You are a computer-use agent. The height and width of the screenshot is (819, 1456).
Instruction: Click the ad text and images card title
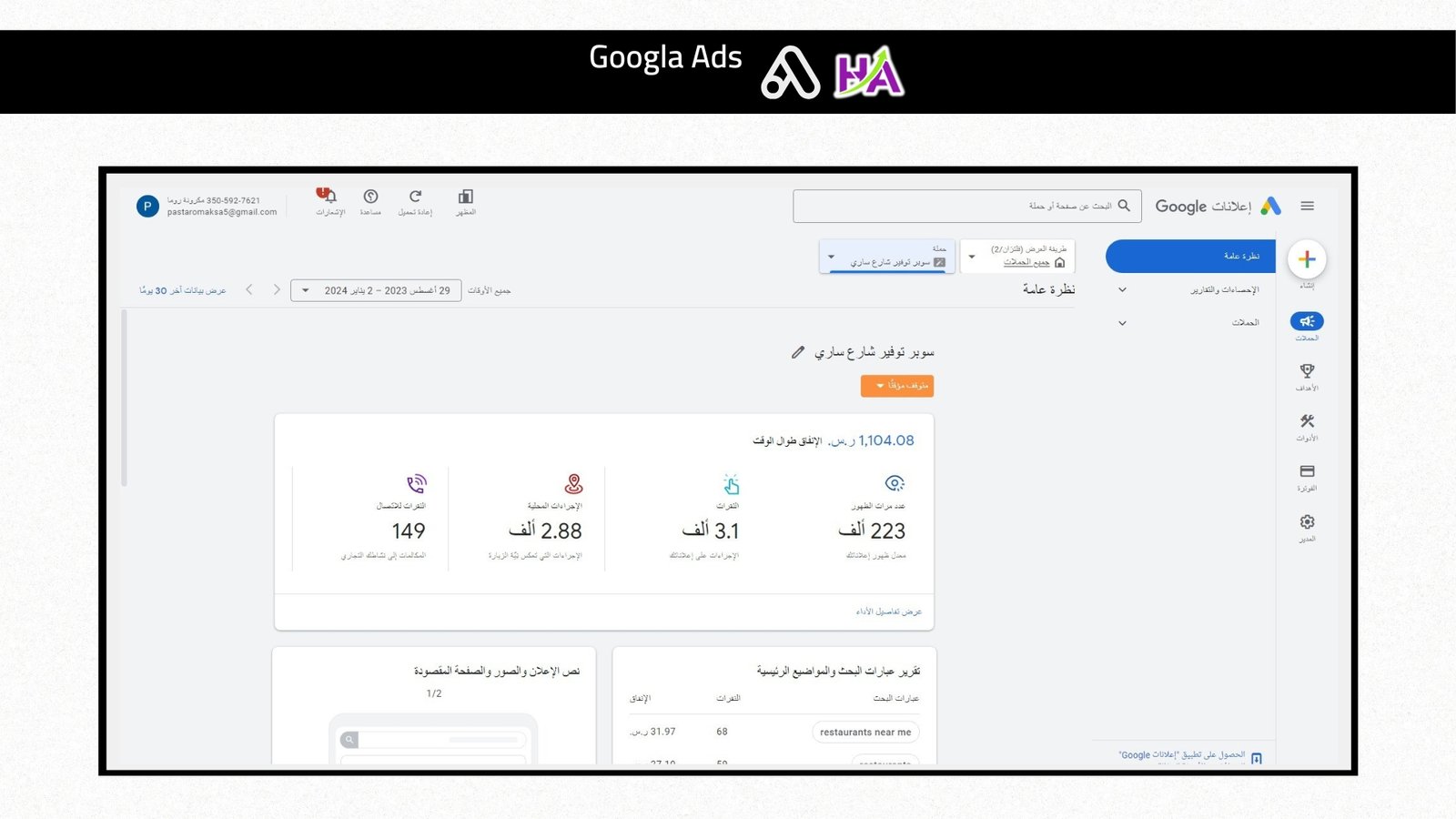coord(497,672)
